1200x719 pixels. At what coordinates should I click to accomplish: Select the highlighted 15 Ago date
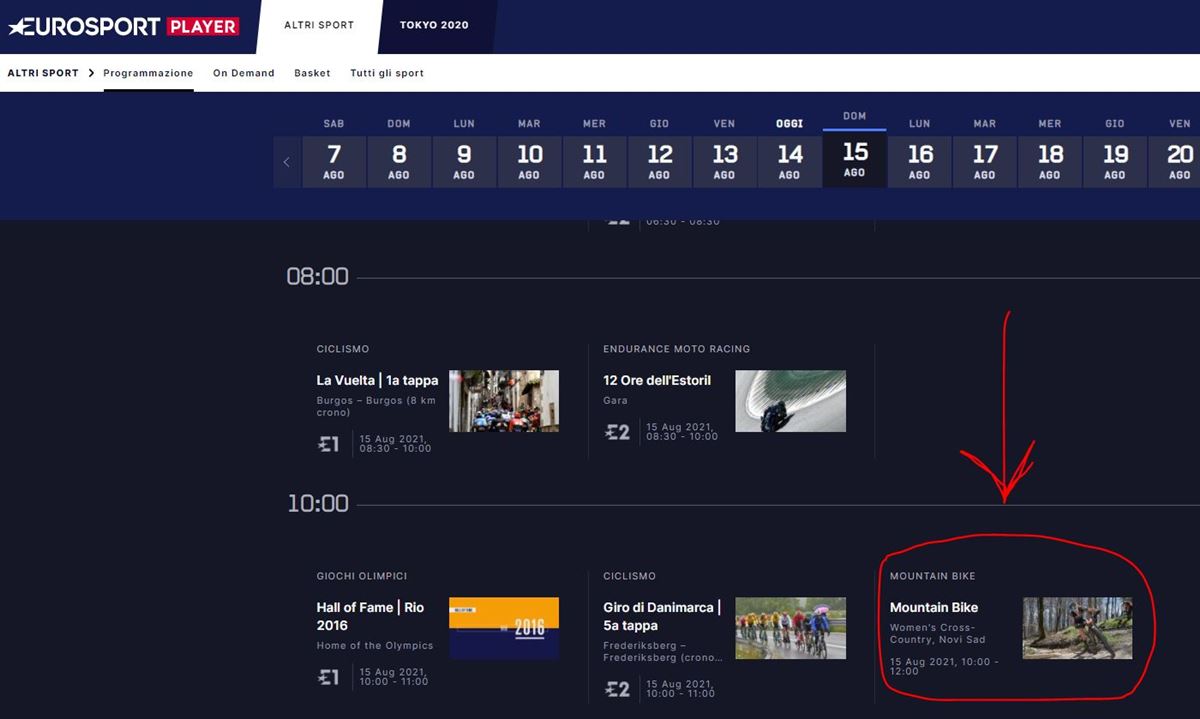click(854, 158)
